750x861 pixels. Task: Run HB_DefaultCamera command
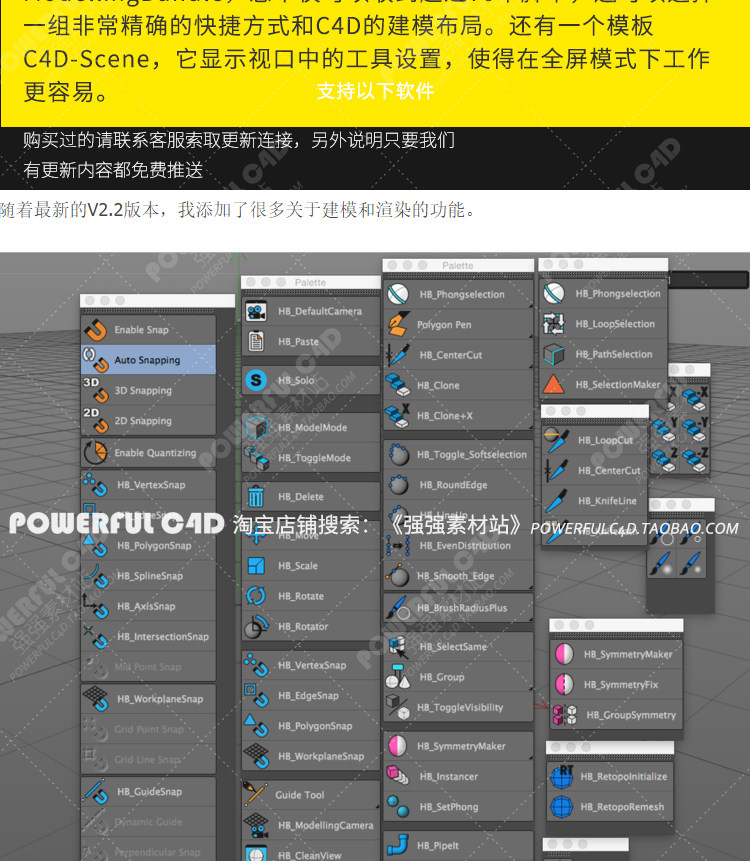pos(311,311)
